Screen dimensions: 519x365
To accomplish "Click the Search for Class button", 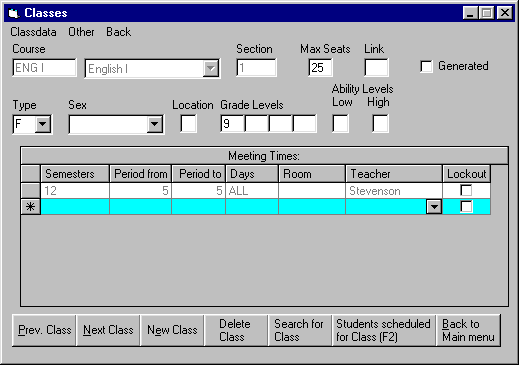I will click(x=300, y=330).
